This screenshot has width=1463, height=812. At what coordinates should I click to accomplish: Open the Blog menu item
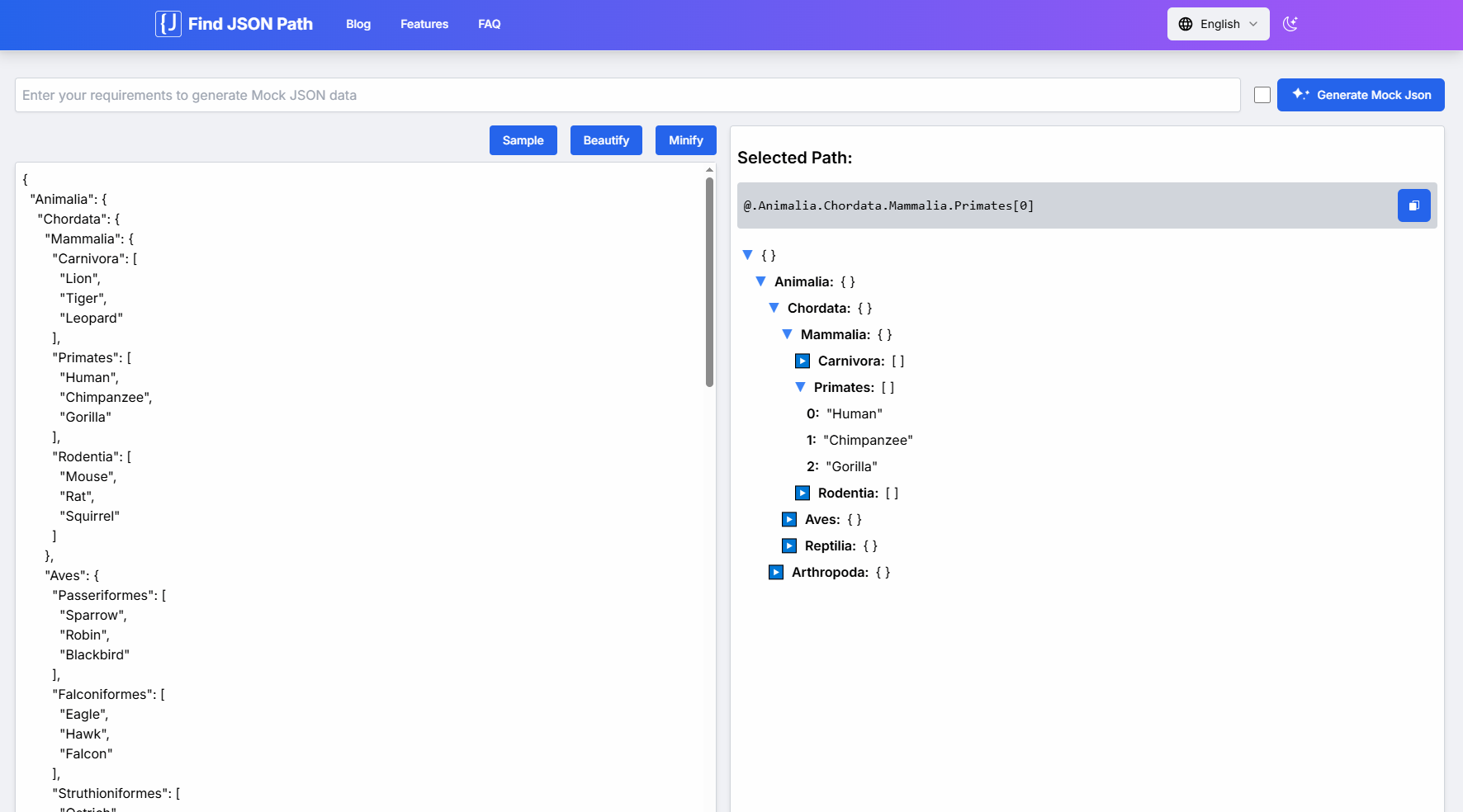click(357, 24)
